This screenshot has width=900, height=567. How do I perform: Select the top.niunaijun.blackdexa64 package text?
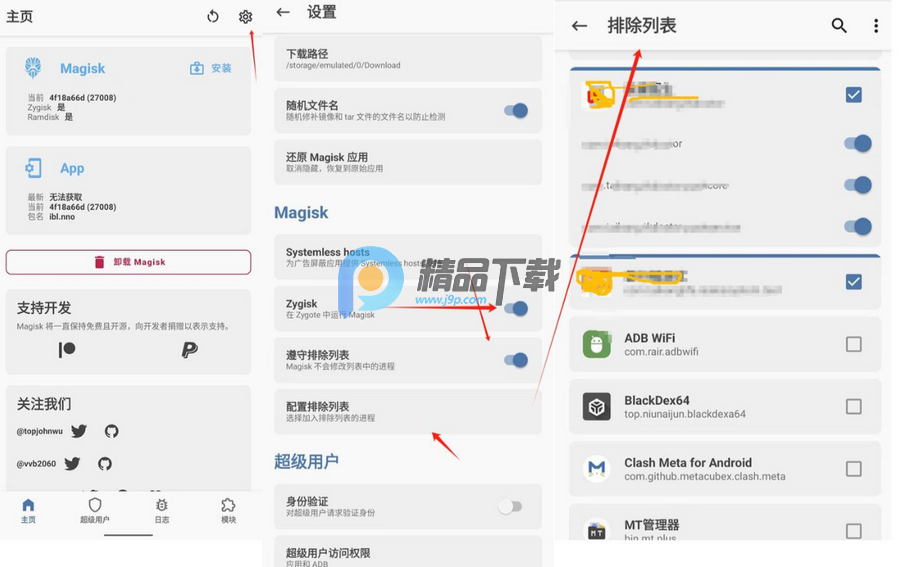(685, 414)
